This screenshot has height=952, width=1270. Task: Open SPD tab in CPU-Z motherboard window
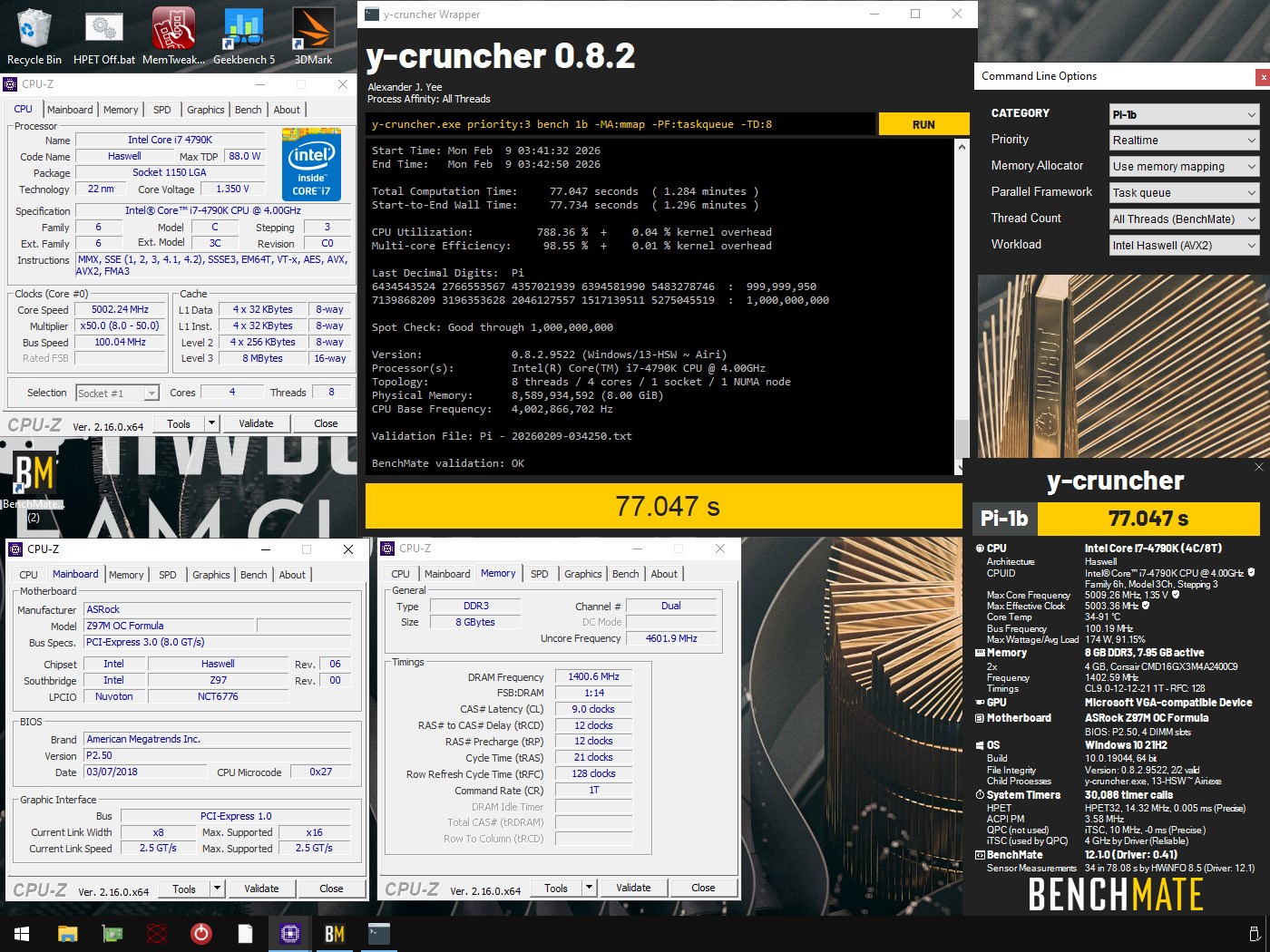point(168,575)
